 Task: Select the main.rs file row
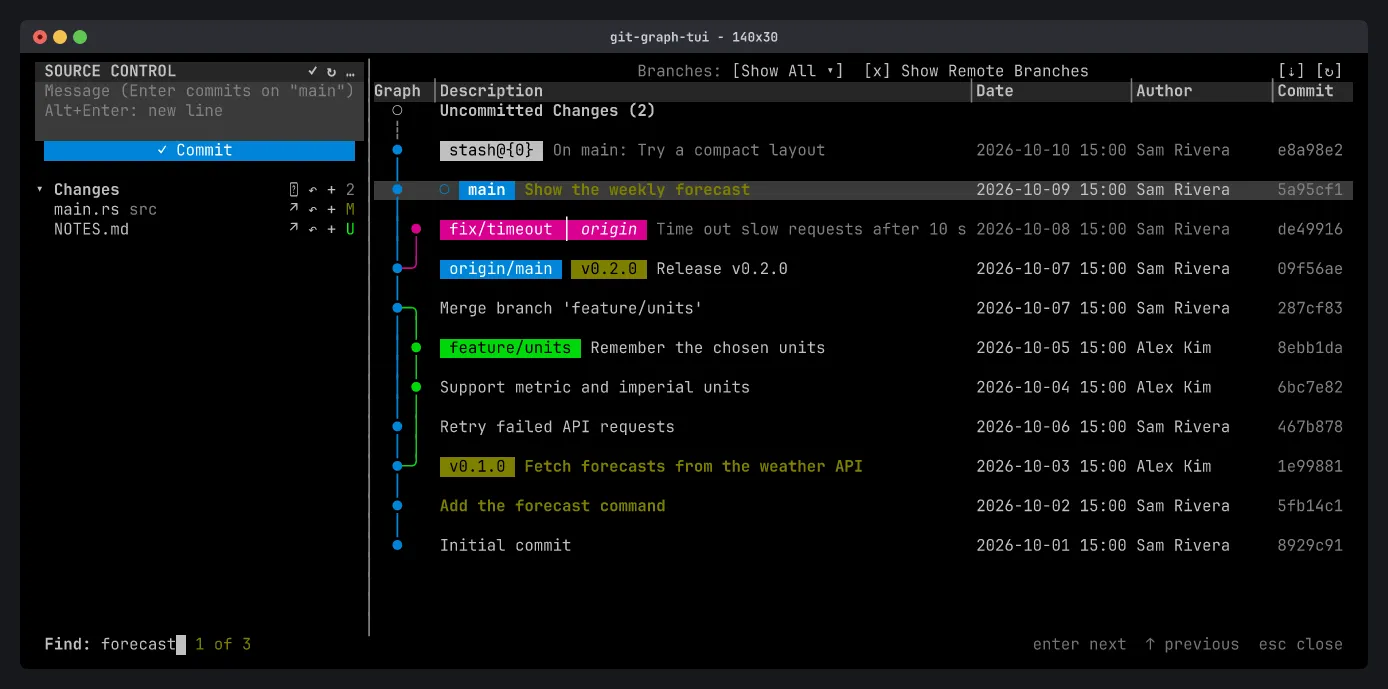click(199, 210)
